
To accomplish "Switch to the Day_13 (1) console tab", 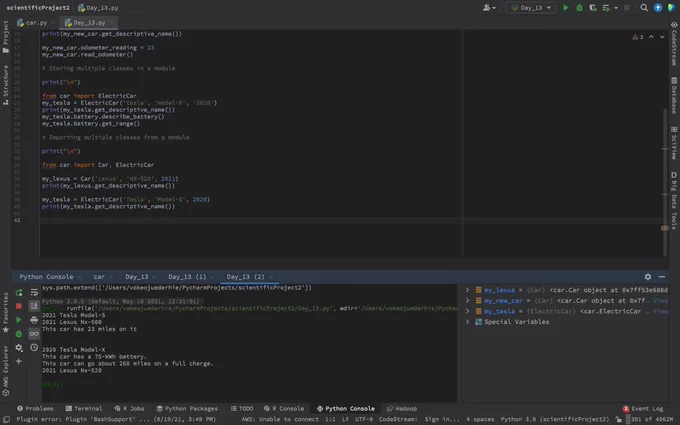I will (x=187, y=277).
